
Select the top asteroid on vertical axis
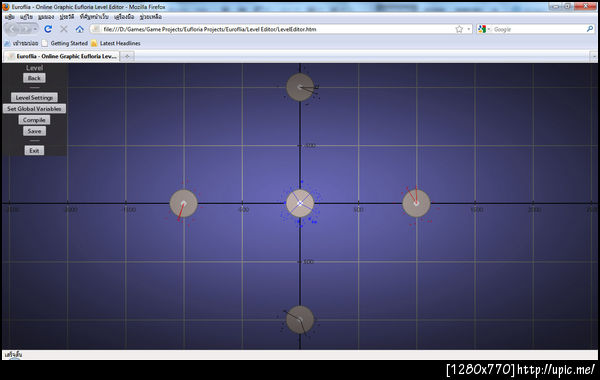coord(300,87)
